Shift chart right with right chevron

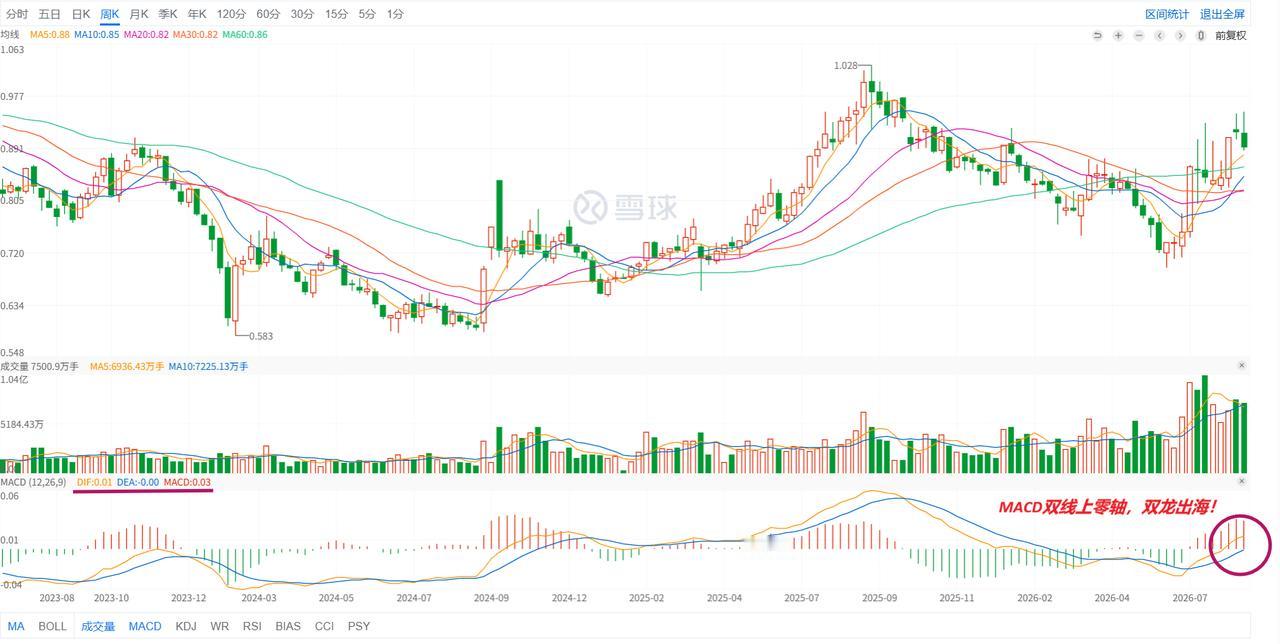[x=1180, y=35]
